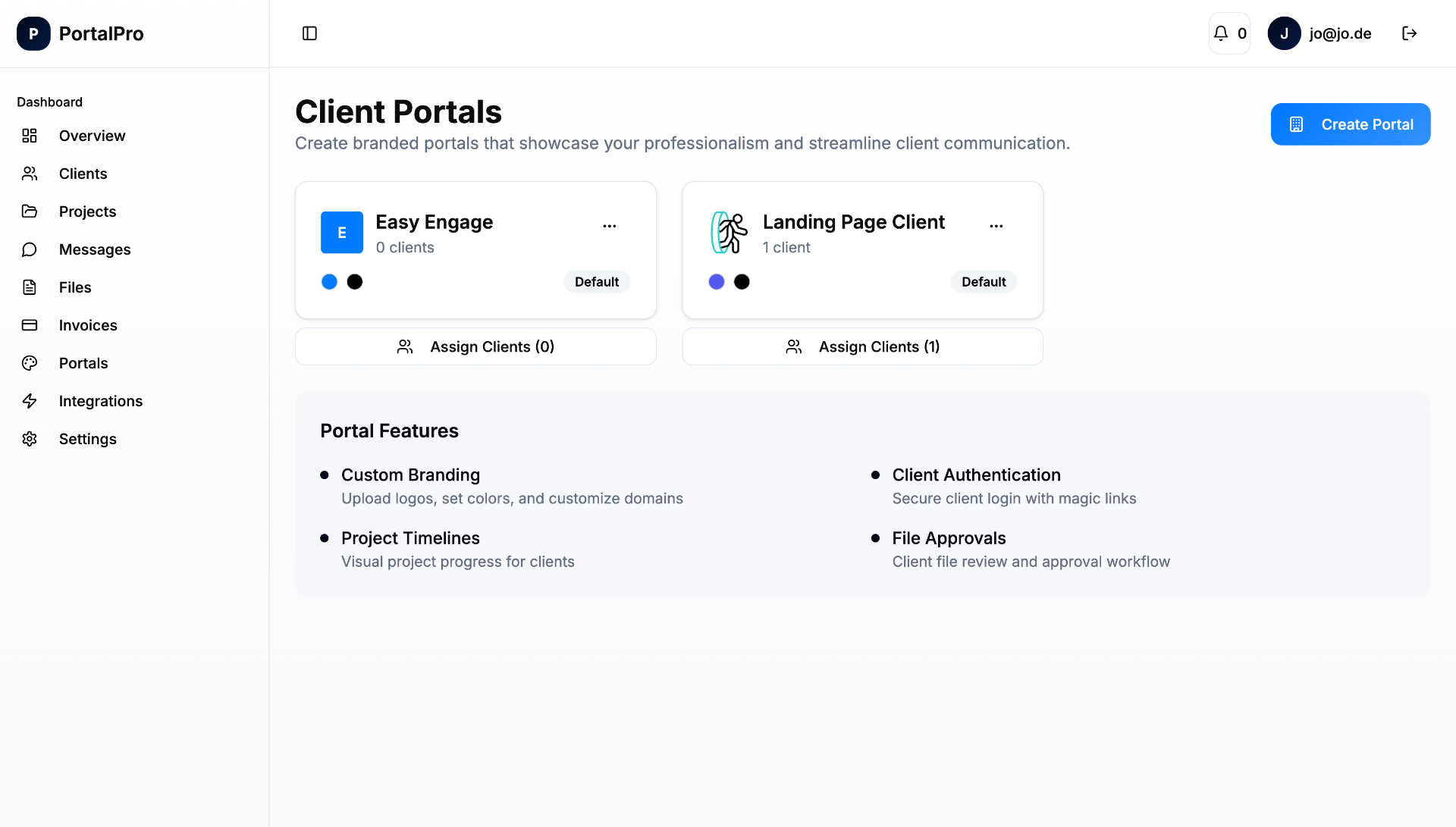Screen dimensions: 1456x827
Task: Open Settings using the gear icon
Action: (x=30, y=439)
